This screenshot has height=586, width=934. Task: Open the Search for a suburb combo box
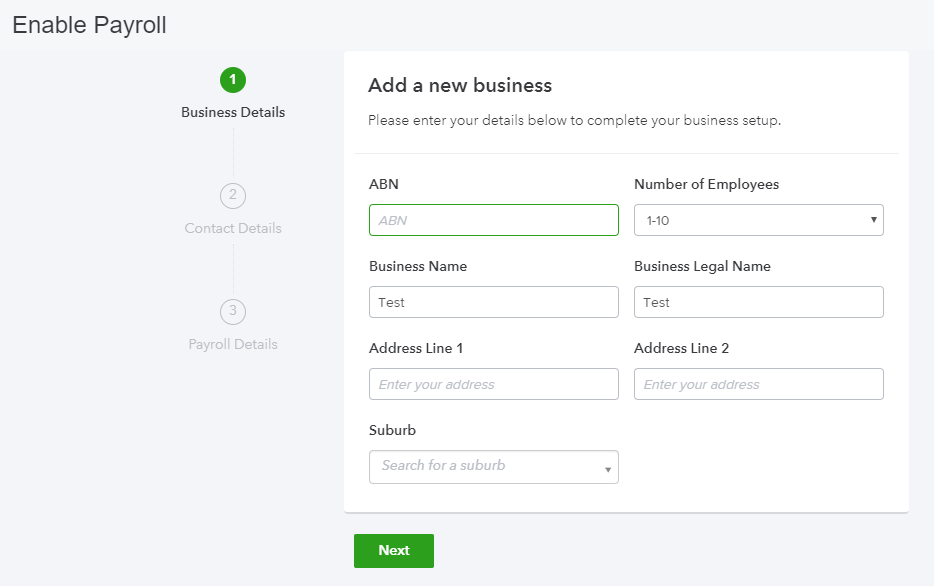pyautogui.click(x=494, y=467)
